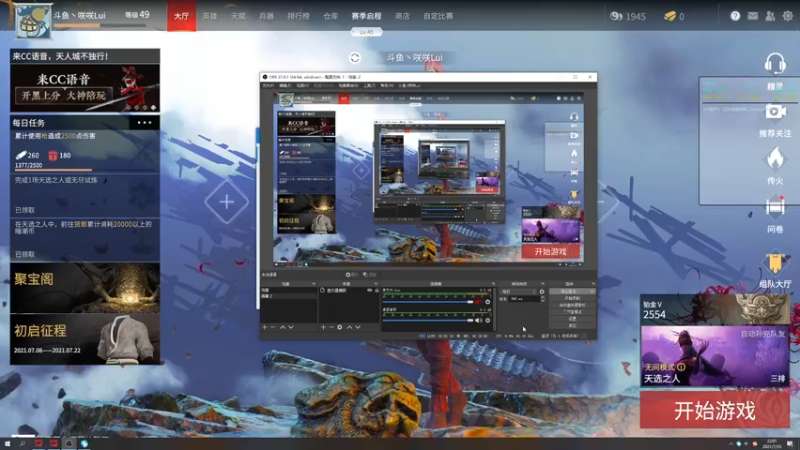
Task: Click the 铂金V rank panel
Action: pos(715,310)
